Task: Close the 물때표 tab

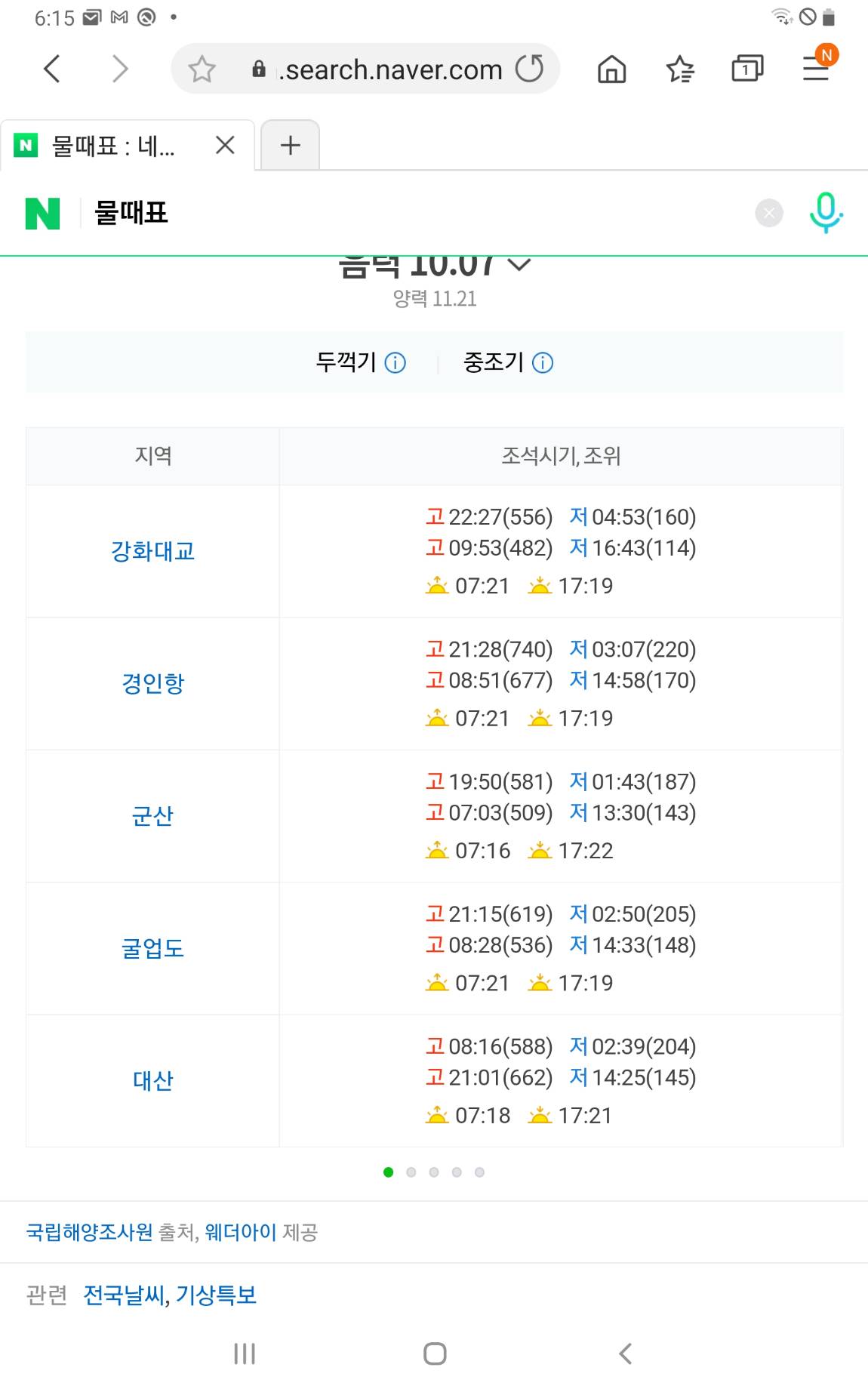Action: pyautogui.click(x=225, y=145)
